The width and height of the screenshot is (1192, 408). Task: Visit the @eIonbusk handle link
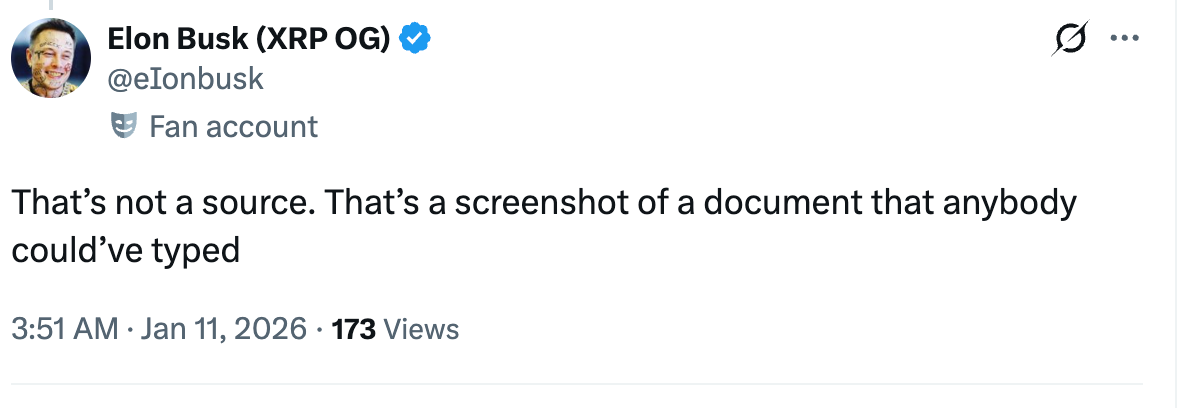(x=185, y=79)
